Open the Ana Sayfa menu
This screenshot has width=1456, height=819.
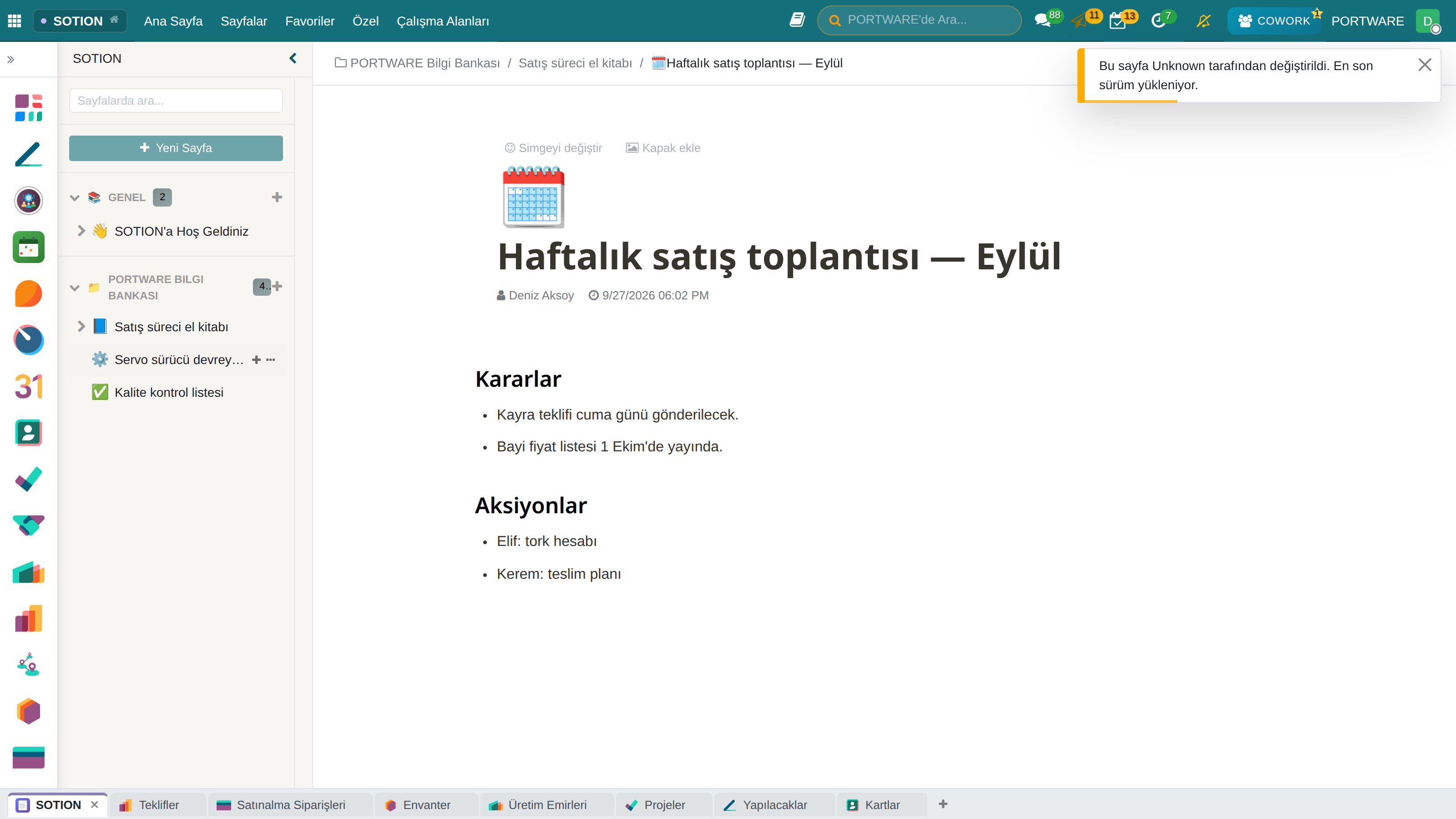[x=173, y=21]
